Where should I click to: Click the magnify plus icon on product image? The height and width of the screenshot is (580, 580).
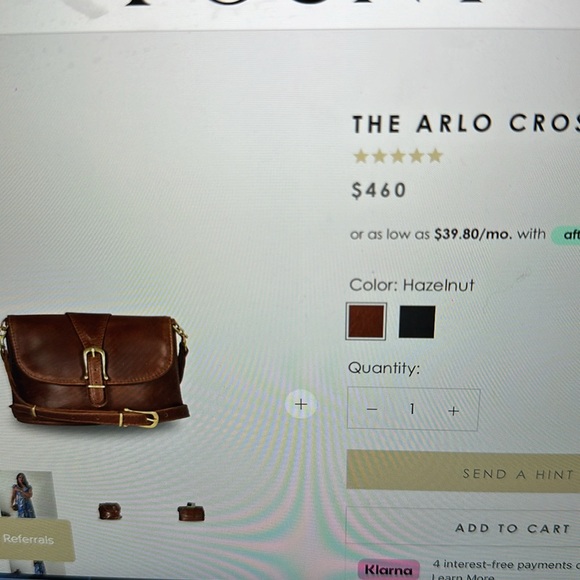pos(301,404)
